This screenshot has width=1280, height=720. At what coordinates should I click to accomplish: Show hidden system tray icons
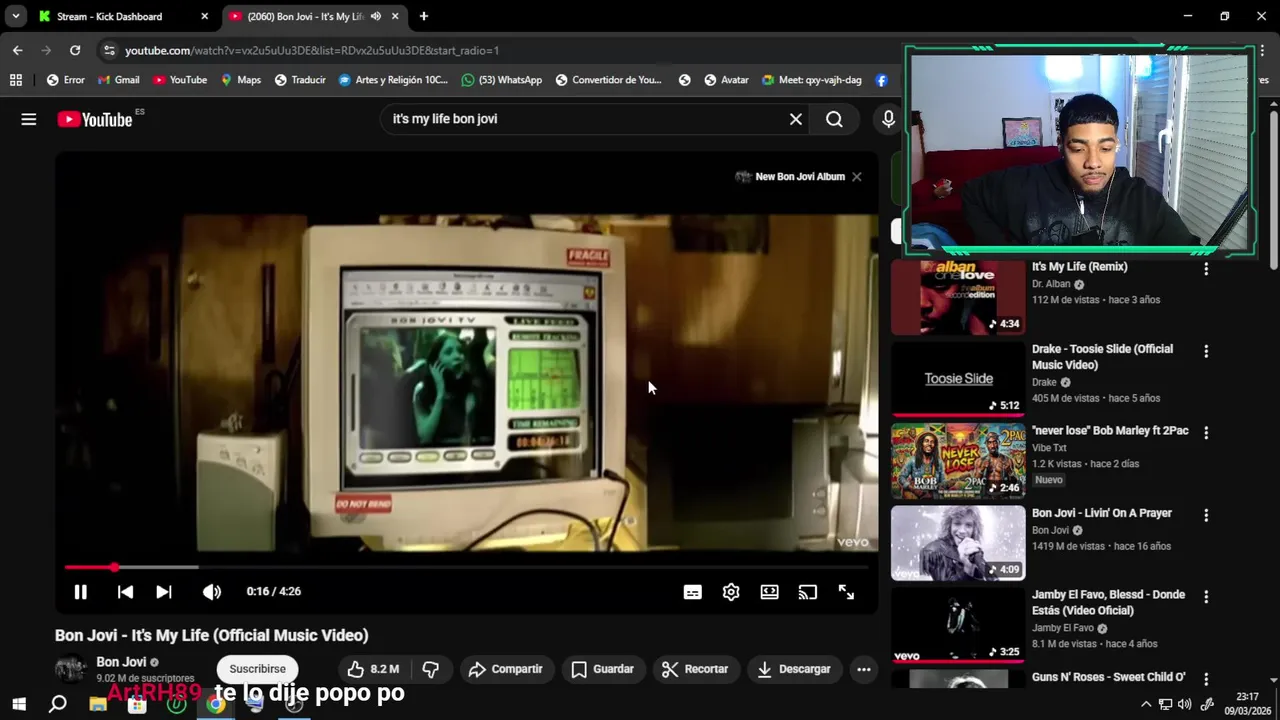1146,704
